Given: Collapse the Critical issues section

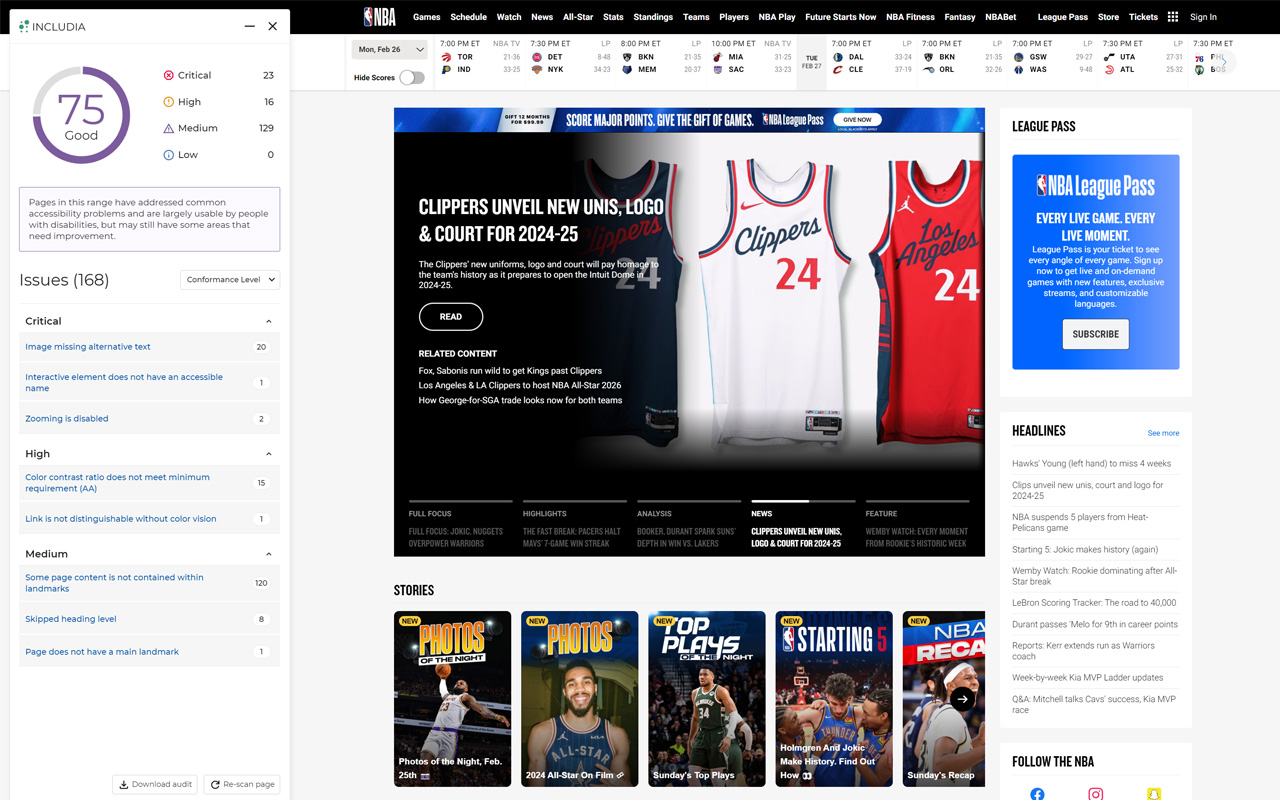Looking at the screenshot, I should (269, 321).
